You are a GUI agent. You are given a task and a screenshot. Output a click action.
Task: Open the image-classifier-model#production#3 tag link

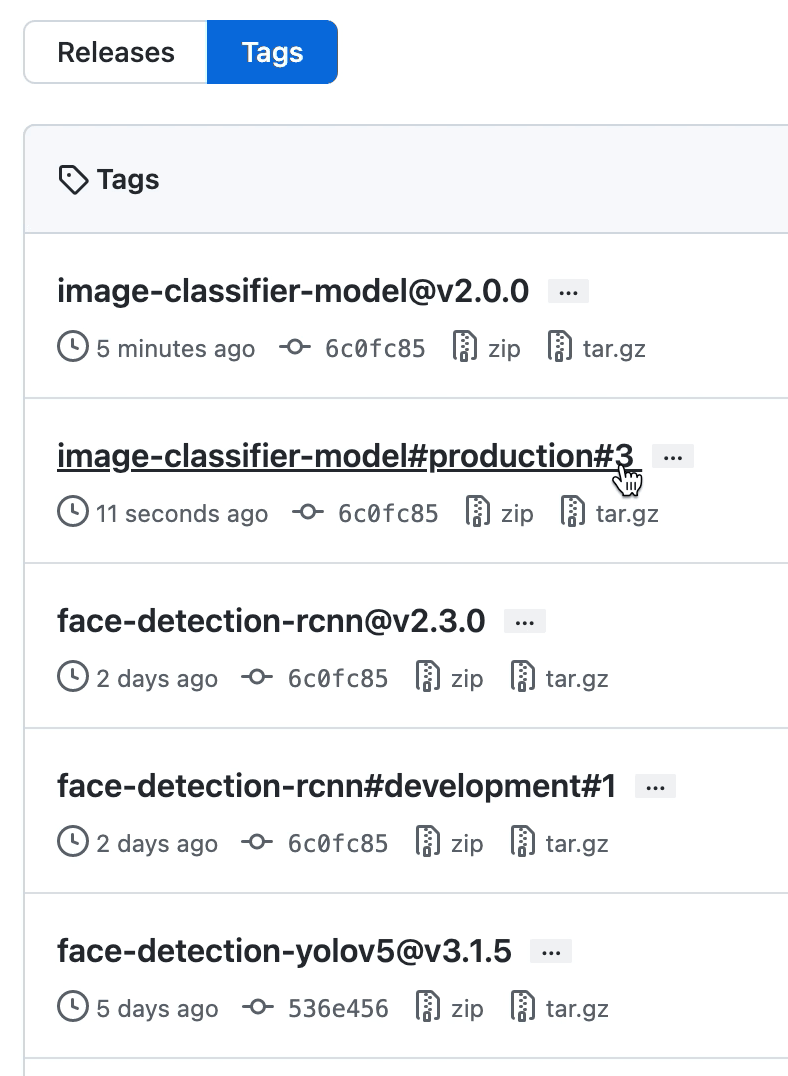(x=345, y=456)
